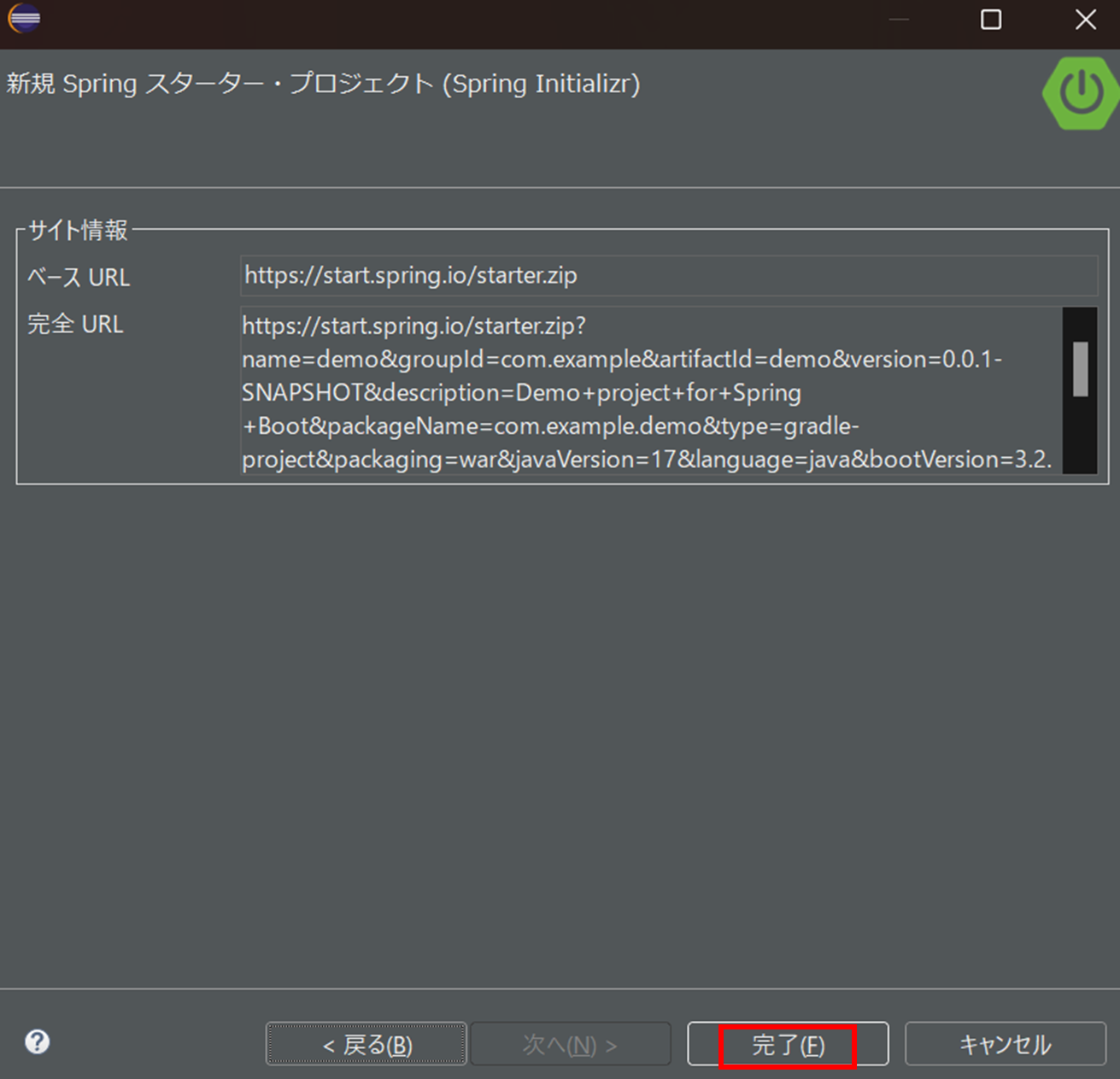Close the wizard with the X button
Image resolution: width=1120 pixels, height=1079 pixels.
pyautogui.click(x=1085, y=19)
